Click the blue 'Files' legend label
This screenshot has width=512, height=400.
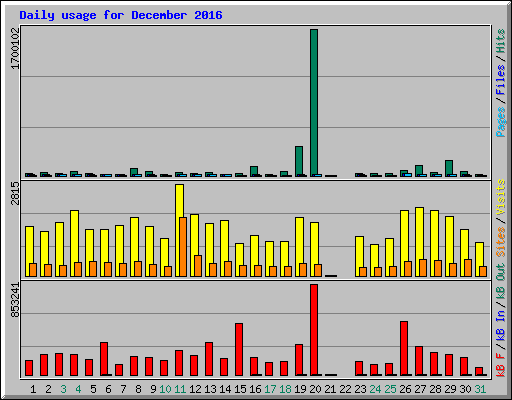[501, 79]
